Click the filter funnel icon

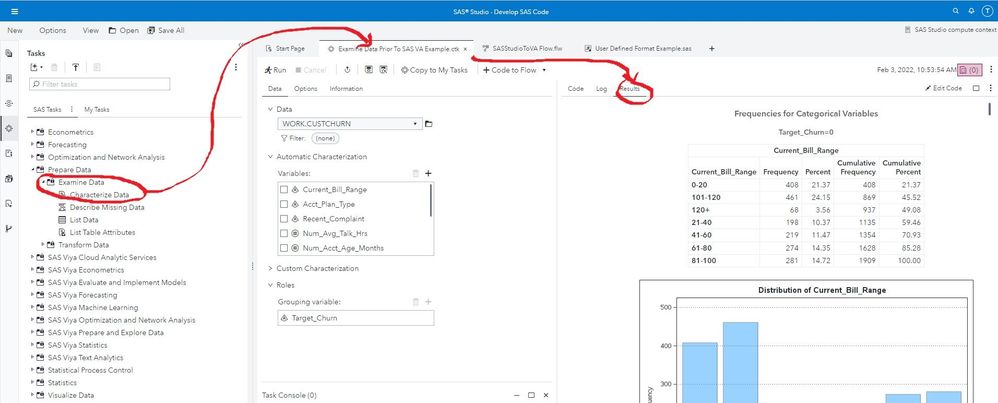pyautogui.click(x=284, y=138)
